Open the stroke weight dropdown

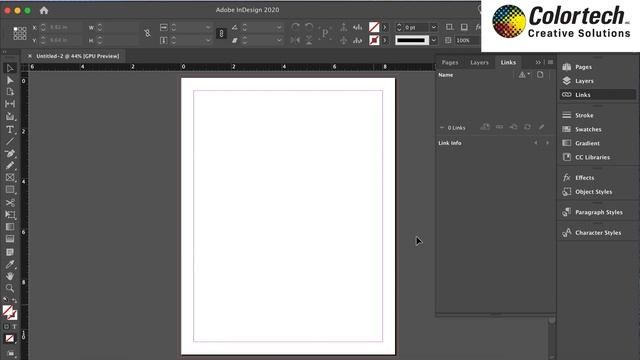434,27
